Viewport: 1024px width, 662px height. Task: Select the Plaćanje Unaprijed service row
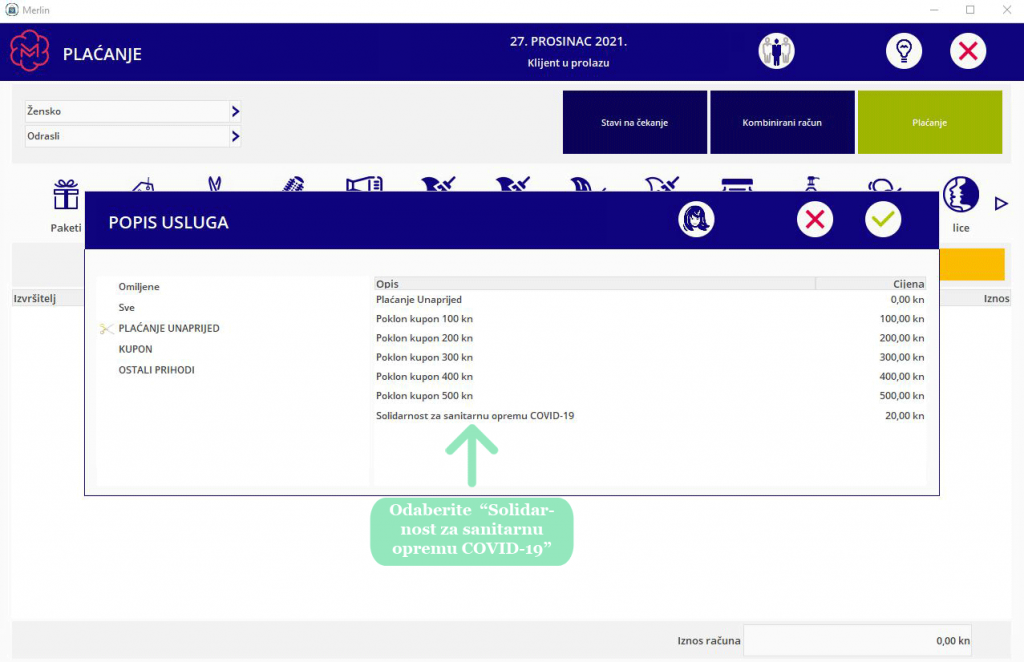point(650,300)
